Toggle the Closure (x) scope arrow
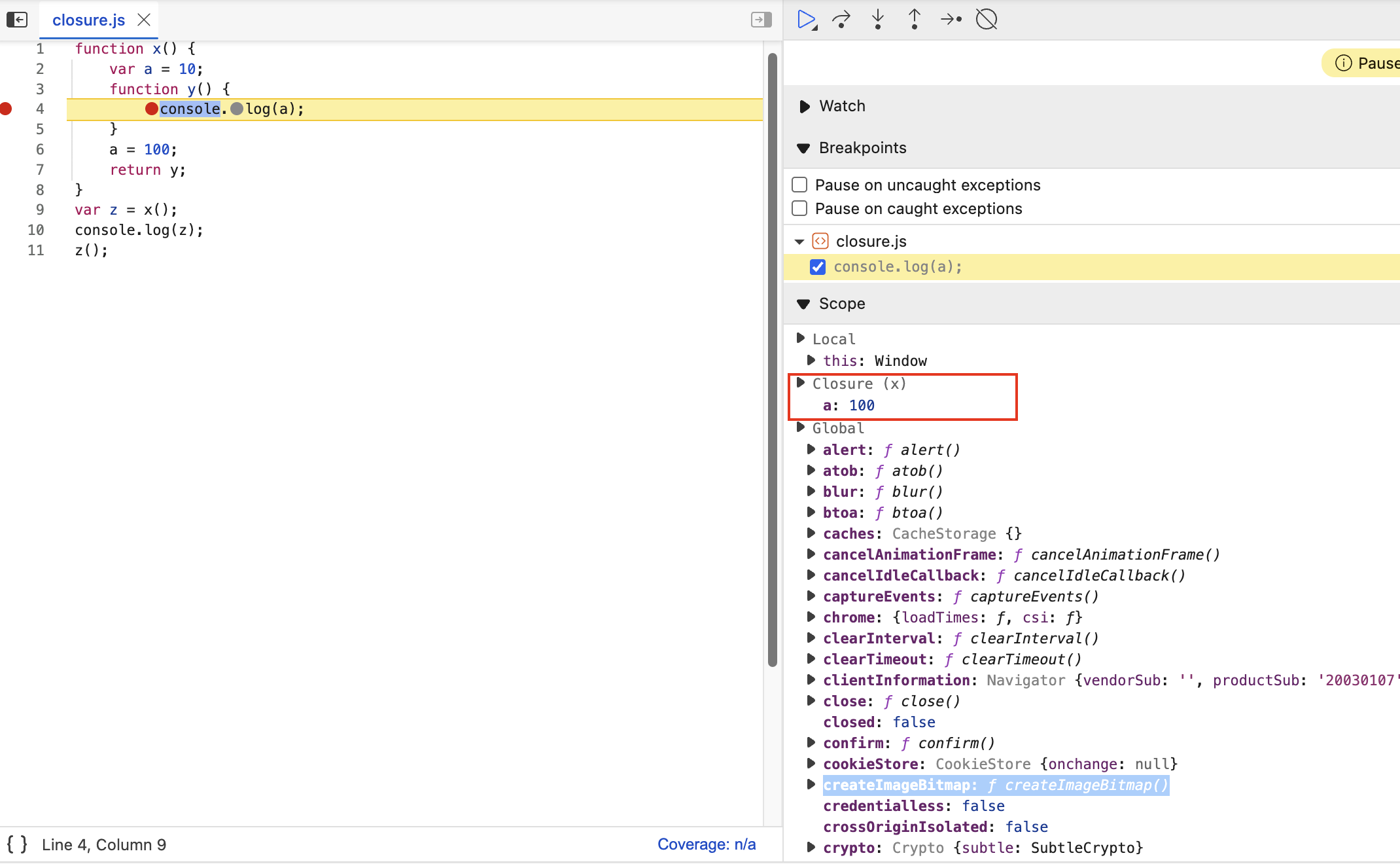The image size is (1400, 864). pos(800,383)
